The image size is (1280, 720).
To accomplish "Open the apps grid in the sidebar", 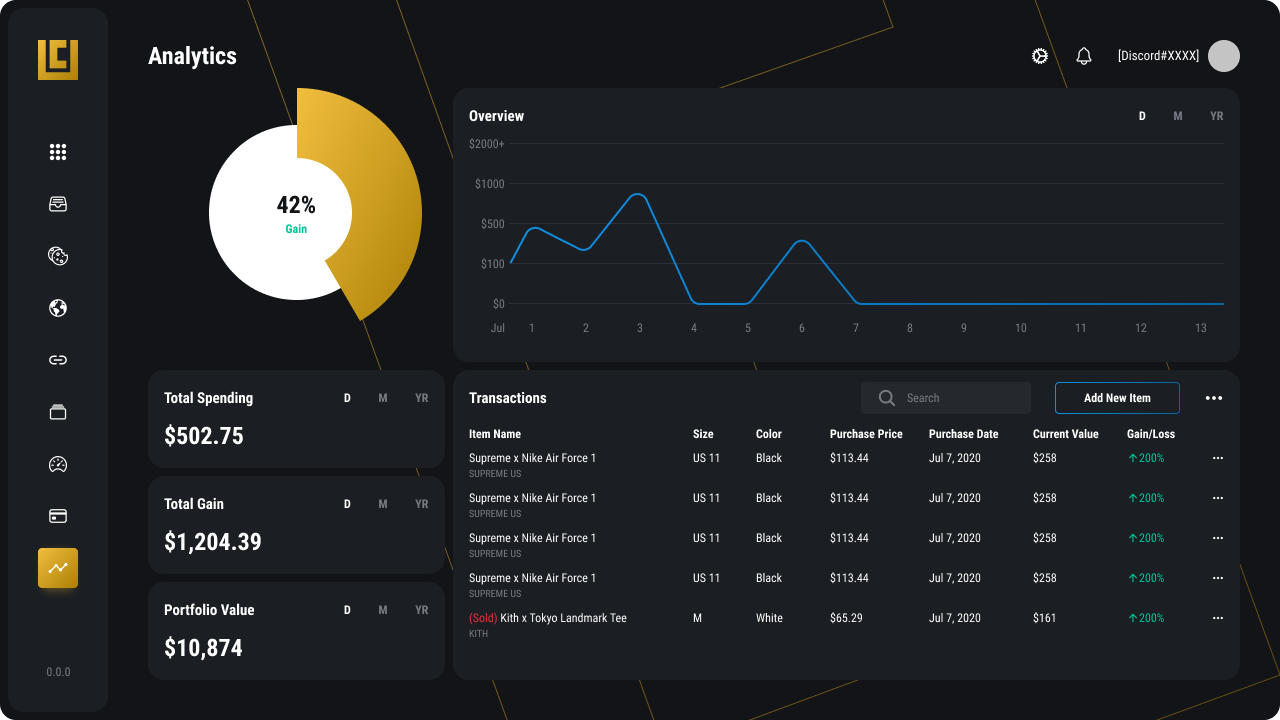I will [x=58, y=152].
